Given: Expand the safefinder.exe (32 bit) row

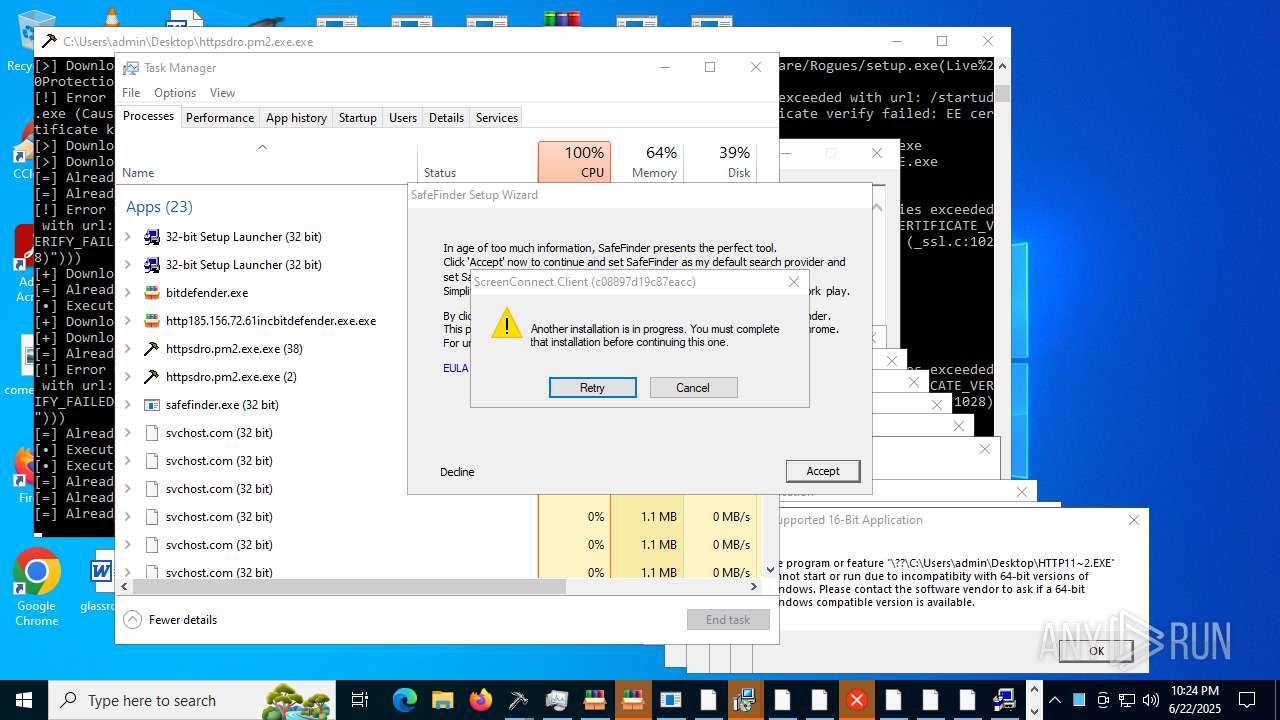Looking at the screenshot, I should pos(127,405).
